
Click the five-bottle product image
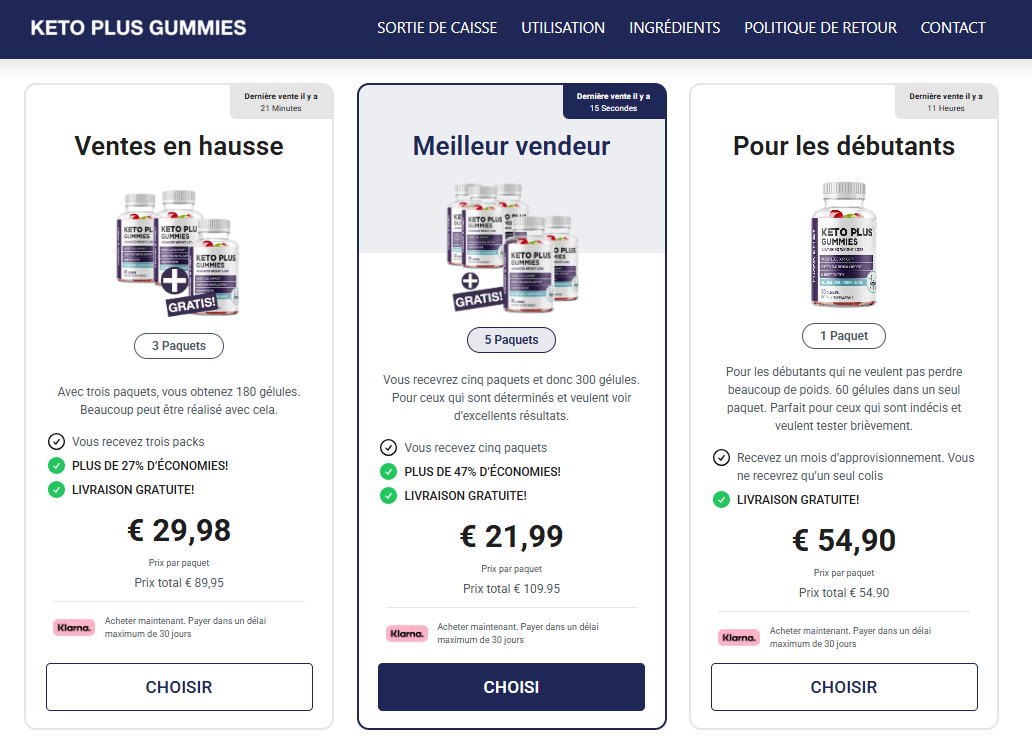click(512, 247)
